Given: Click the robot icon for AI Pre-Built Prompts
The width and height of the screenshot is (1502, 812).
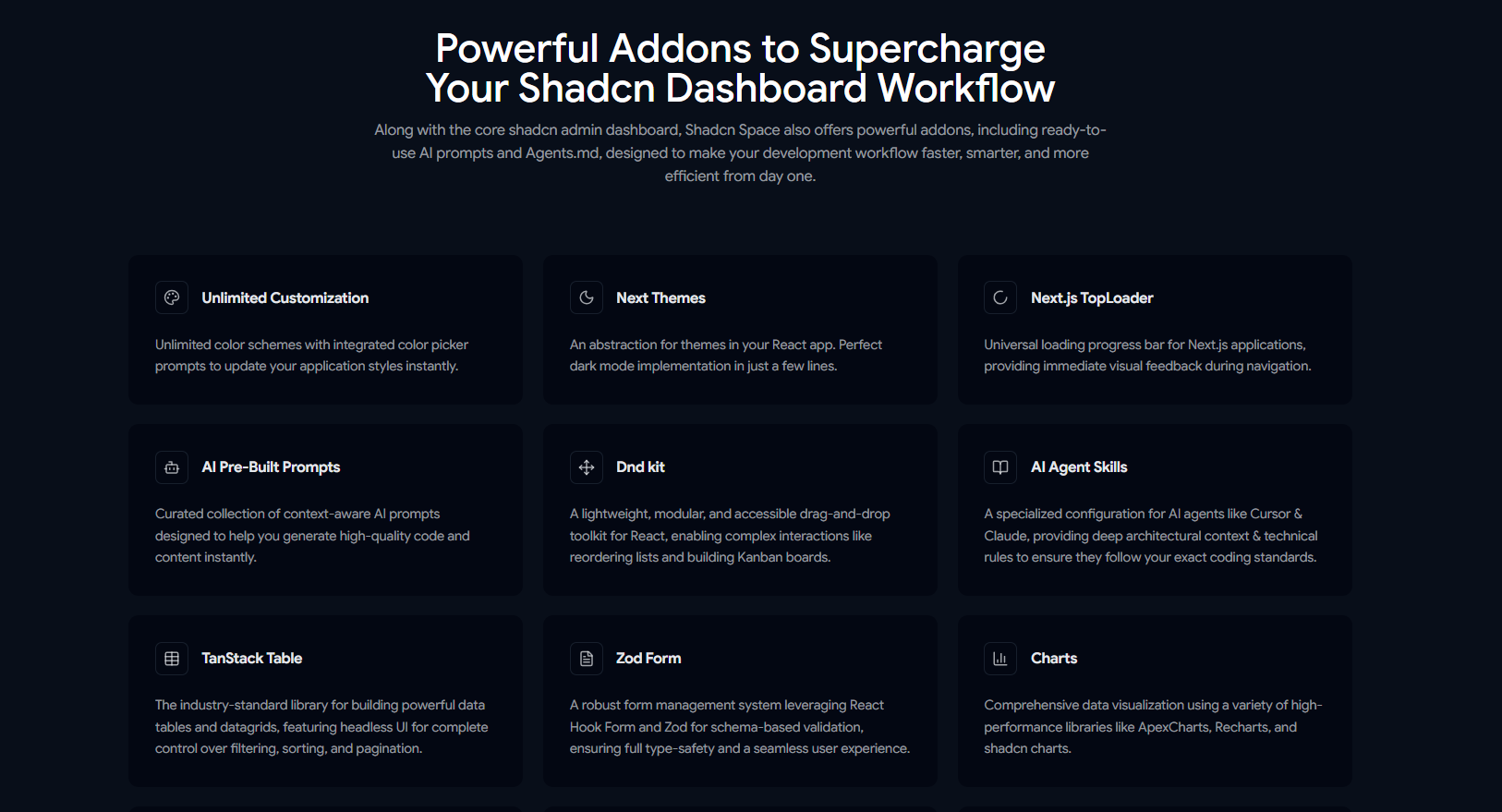Looking at the screenshot, I should tap(172, 467).
